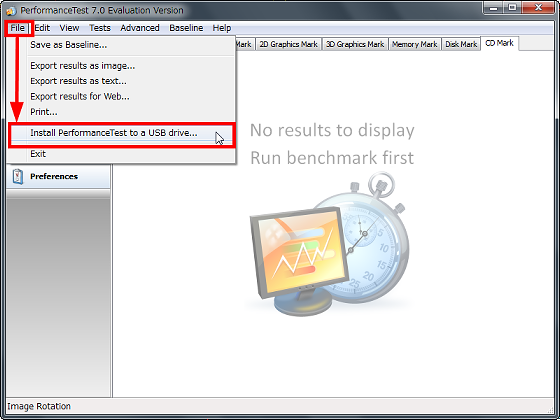Choose the Print... menu entry

(121, 112)
